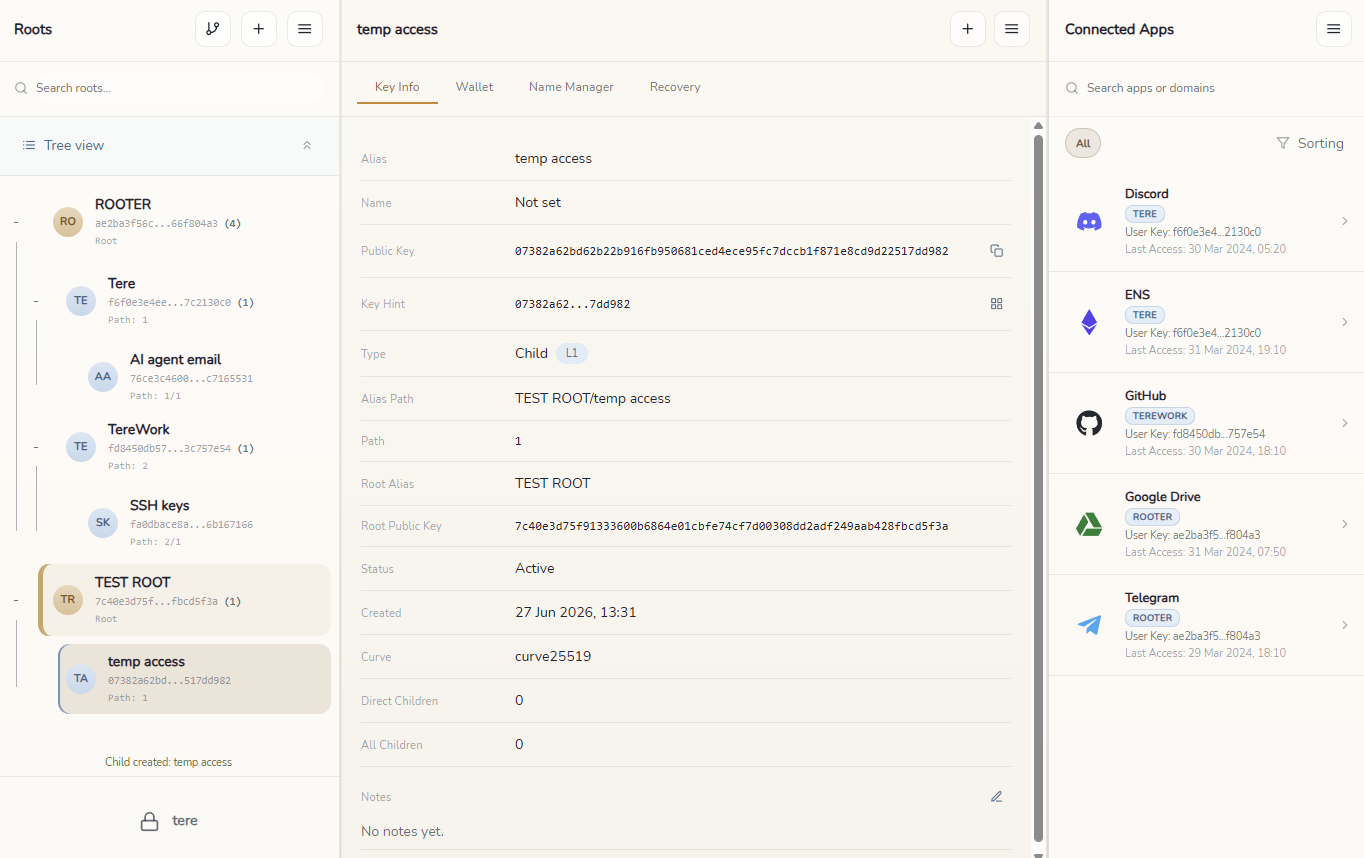Select the AI agent email key
Image resolution: width=1364 pixels, height=858 pixels.
[x=203, y=377]
